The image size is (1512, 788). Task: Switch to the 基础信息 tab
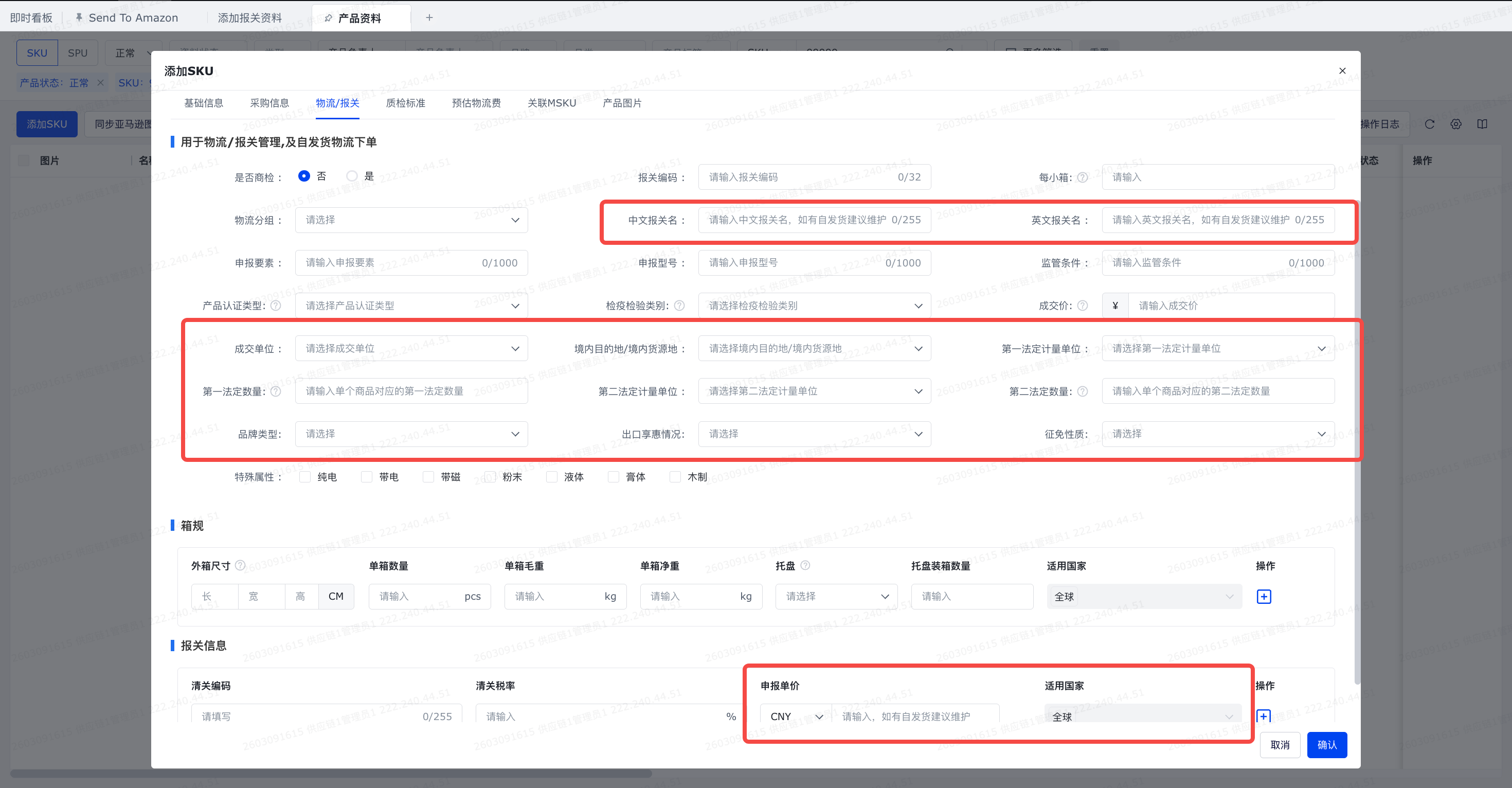click(x=203, y=103)
